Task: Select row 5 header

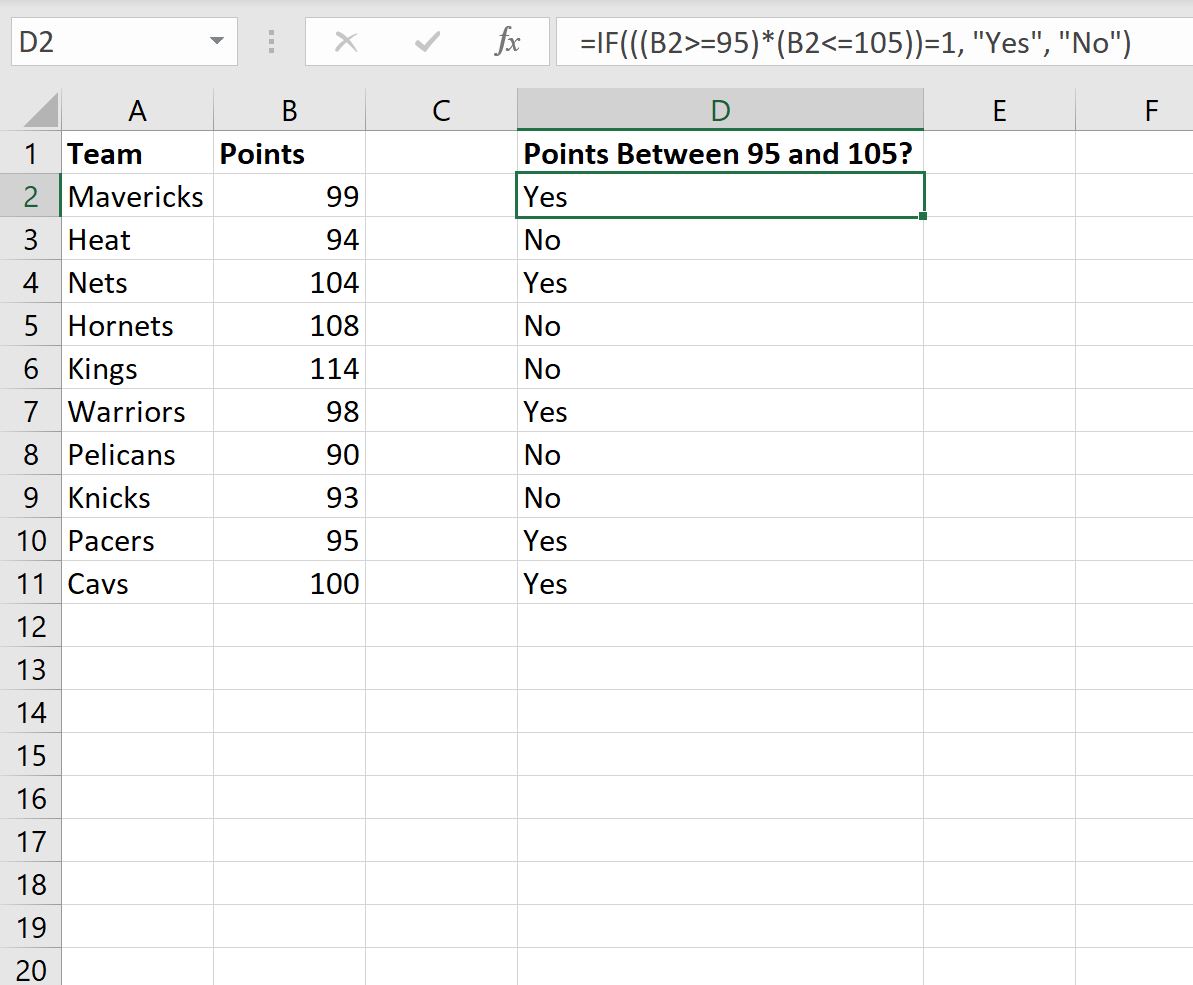Action: coord(30,326)
